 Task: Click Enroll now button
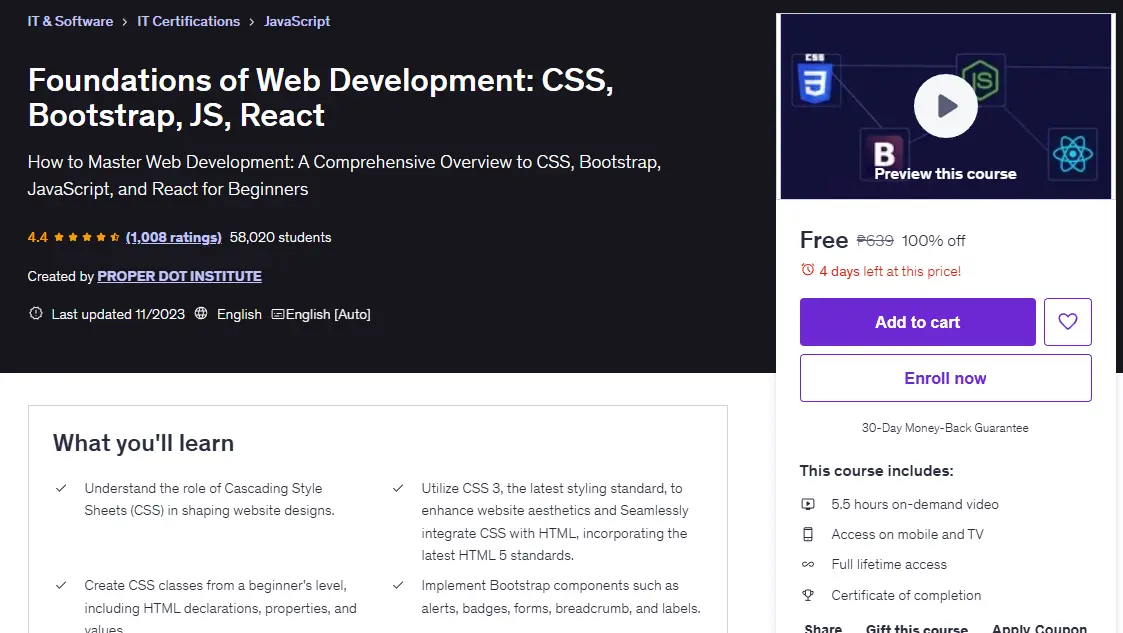(x=945, y=378)
